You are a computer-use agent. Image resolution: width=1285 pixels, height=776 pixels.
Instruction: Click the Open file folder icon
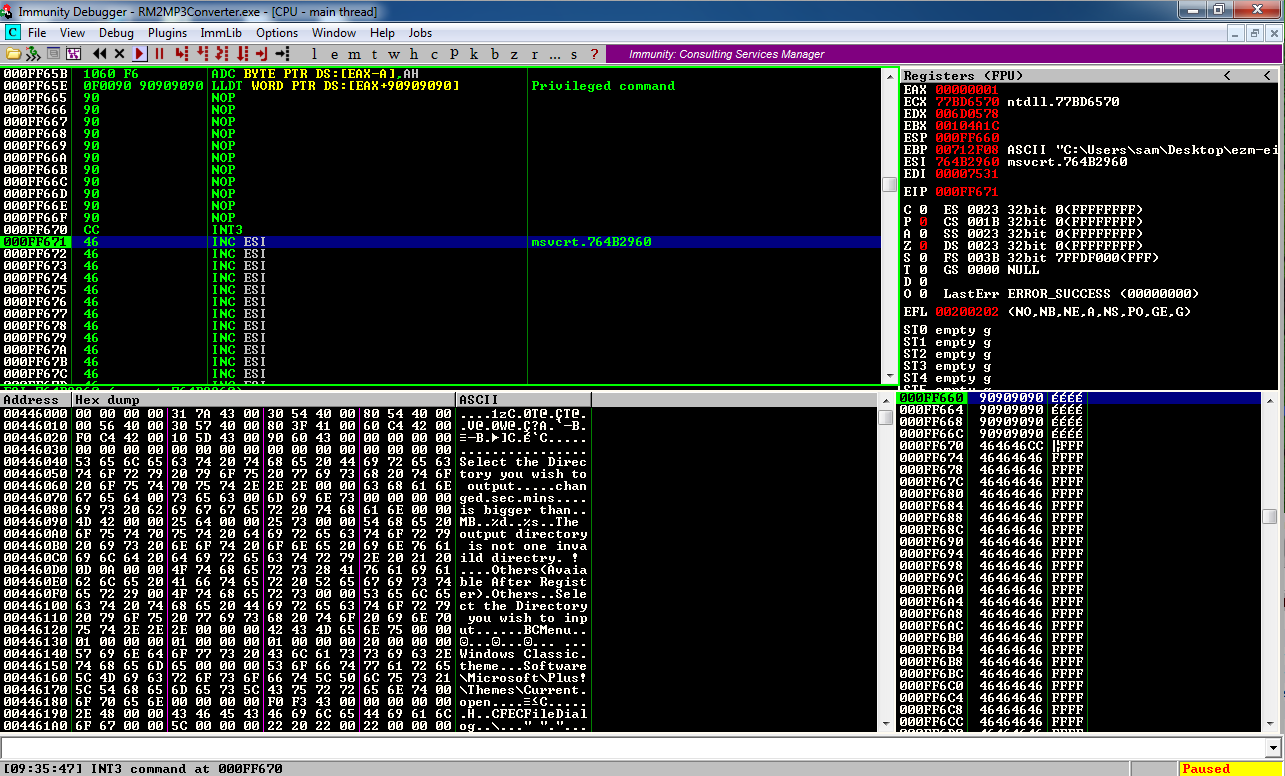[13, 54]
